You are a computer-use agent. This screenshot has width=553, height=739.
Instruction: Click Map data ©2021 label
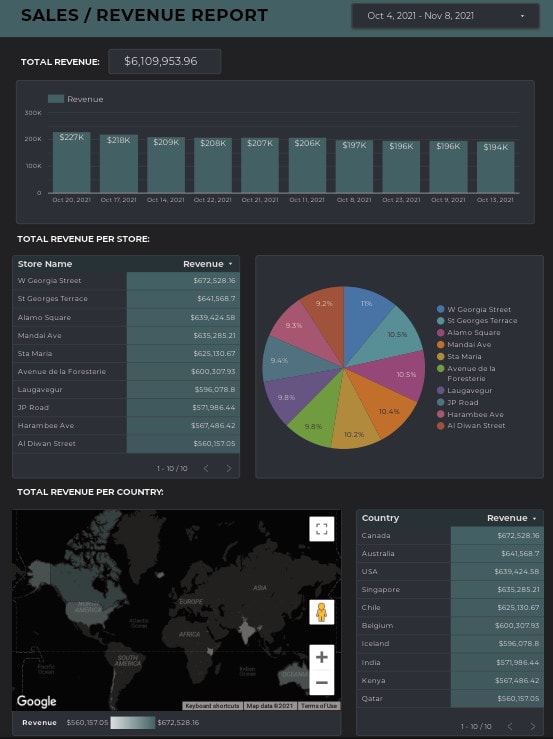click(270, 706)
